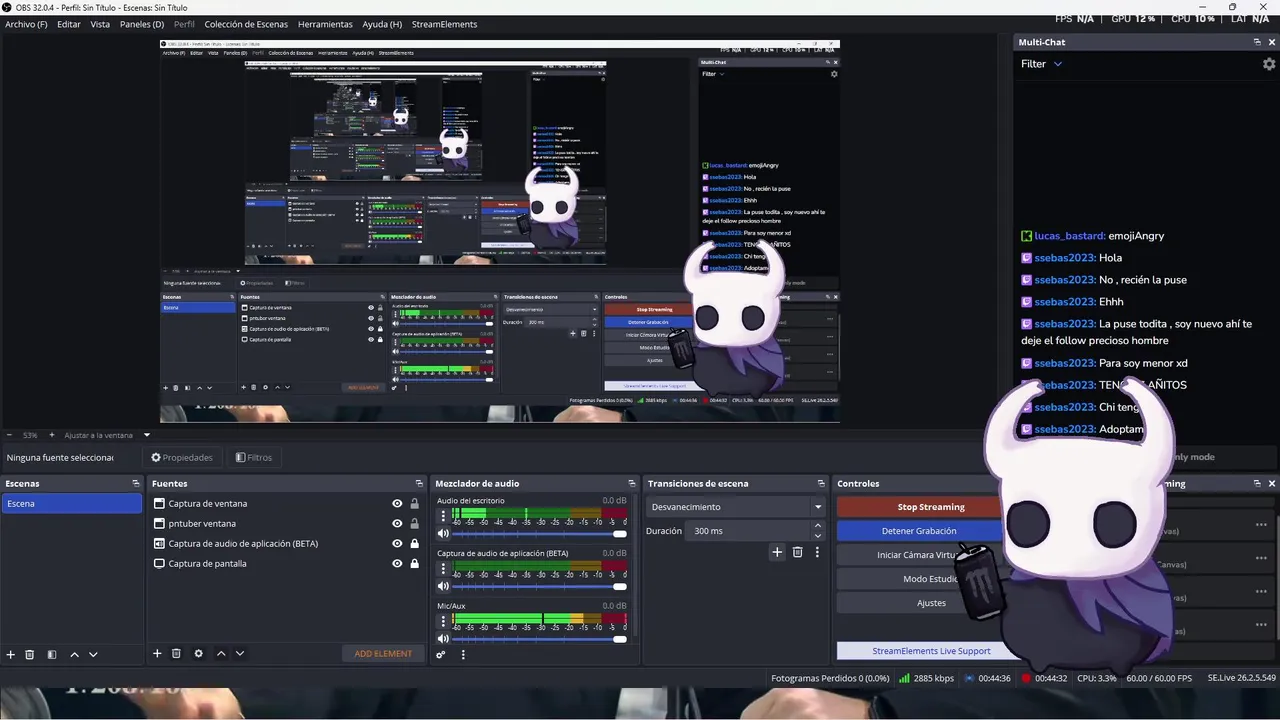
Task: Open StreamElements menu
Action: pyautogui.click(x=444, y=24)
